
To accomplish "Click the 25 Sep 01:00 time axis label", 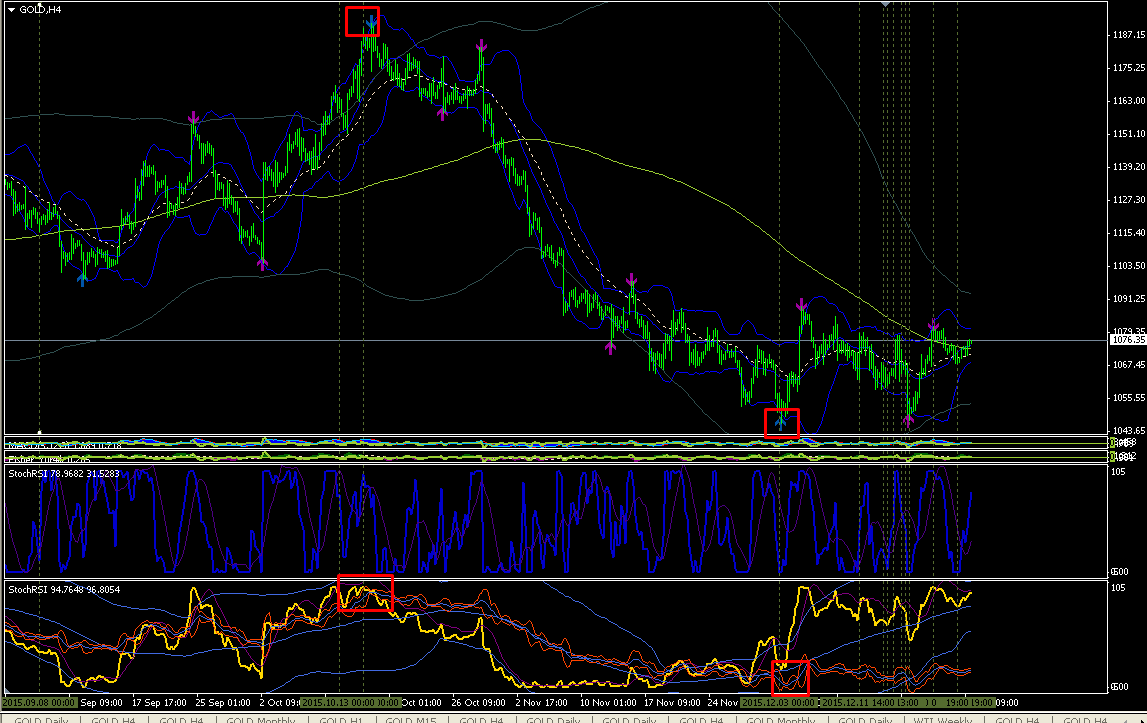I will pos(223,703).
